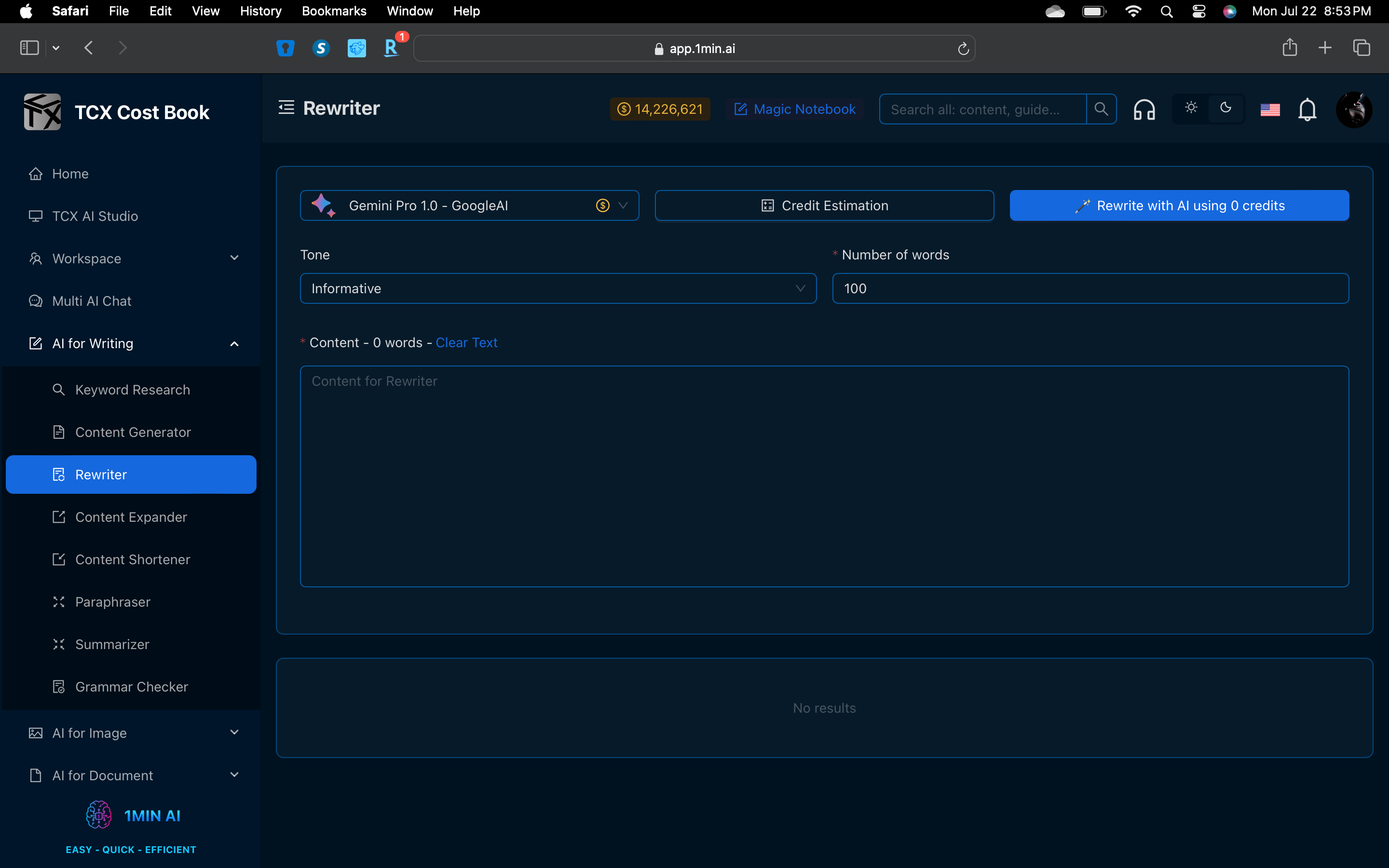Open a new tab plus icon
The image size is (1389, 868).
(x=1325, y=48)
